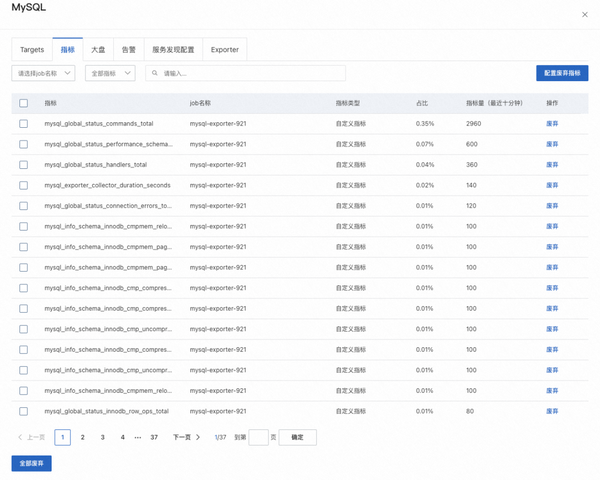Screen dimensions: 600x480
Task: Select checkbox for mysql_exporter_collector_duration_seconds row
Action: coord(23,185)
